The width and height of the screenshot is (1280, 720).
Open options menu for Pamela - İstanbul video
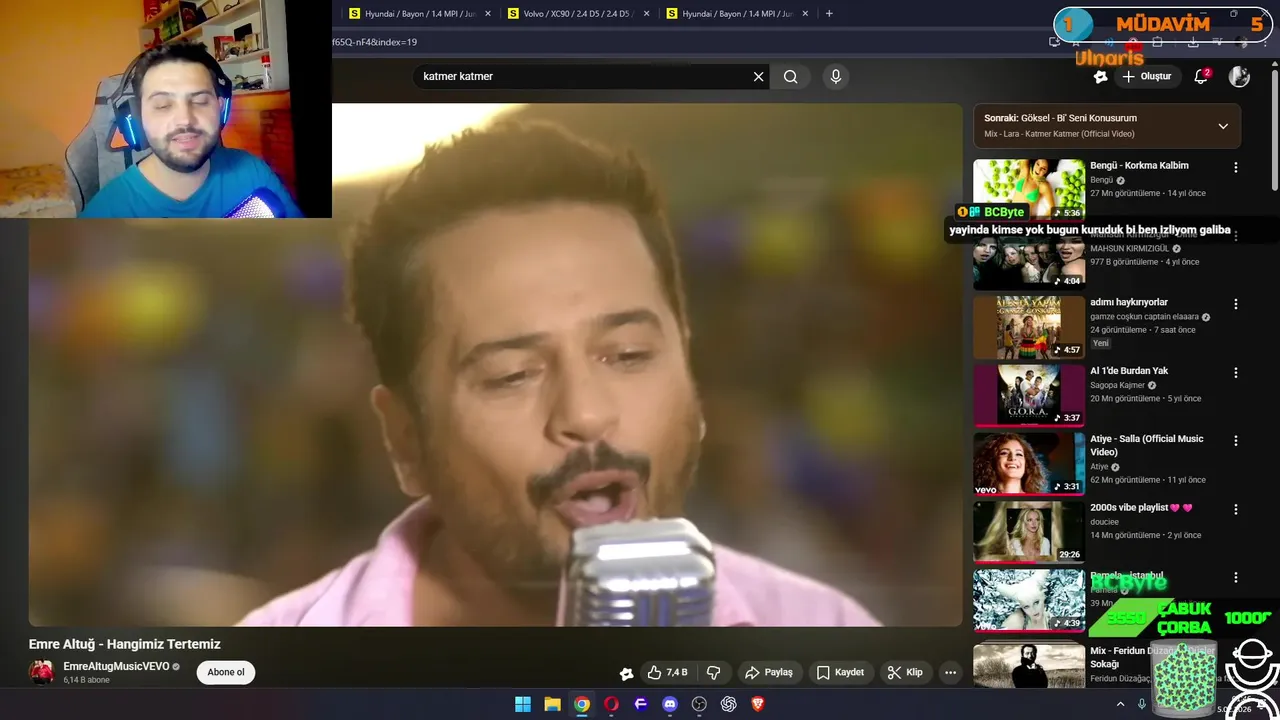1236,577
